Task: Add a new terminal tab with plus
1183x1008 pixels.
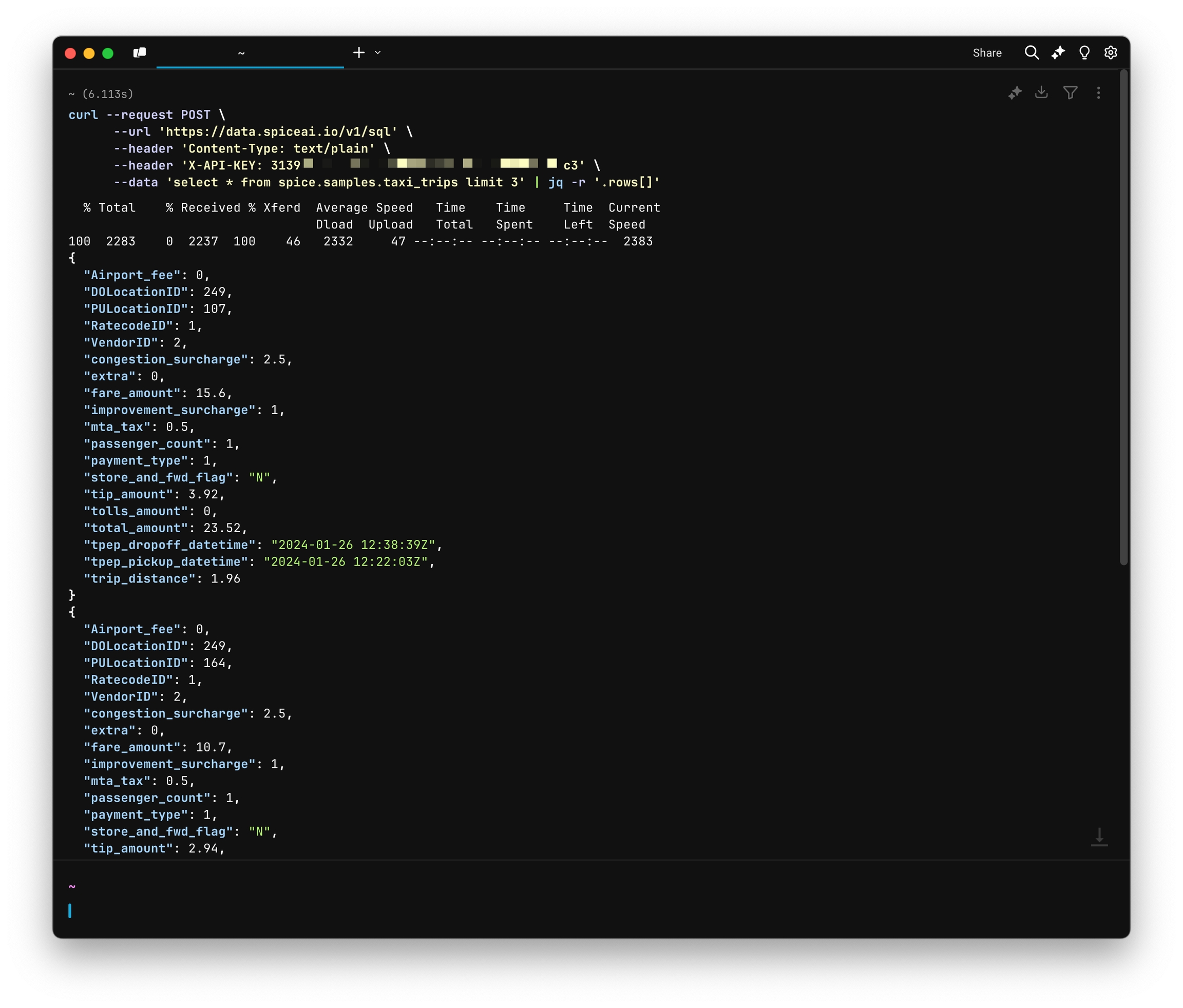Action: (x=358, y=52)
